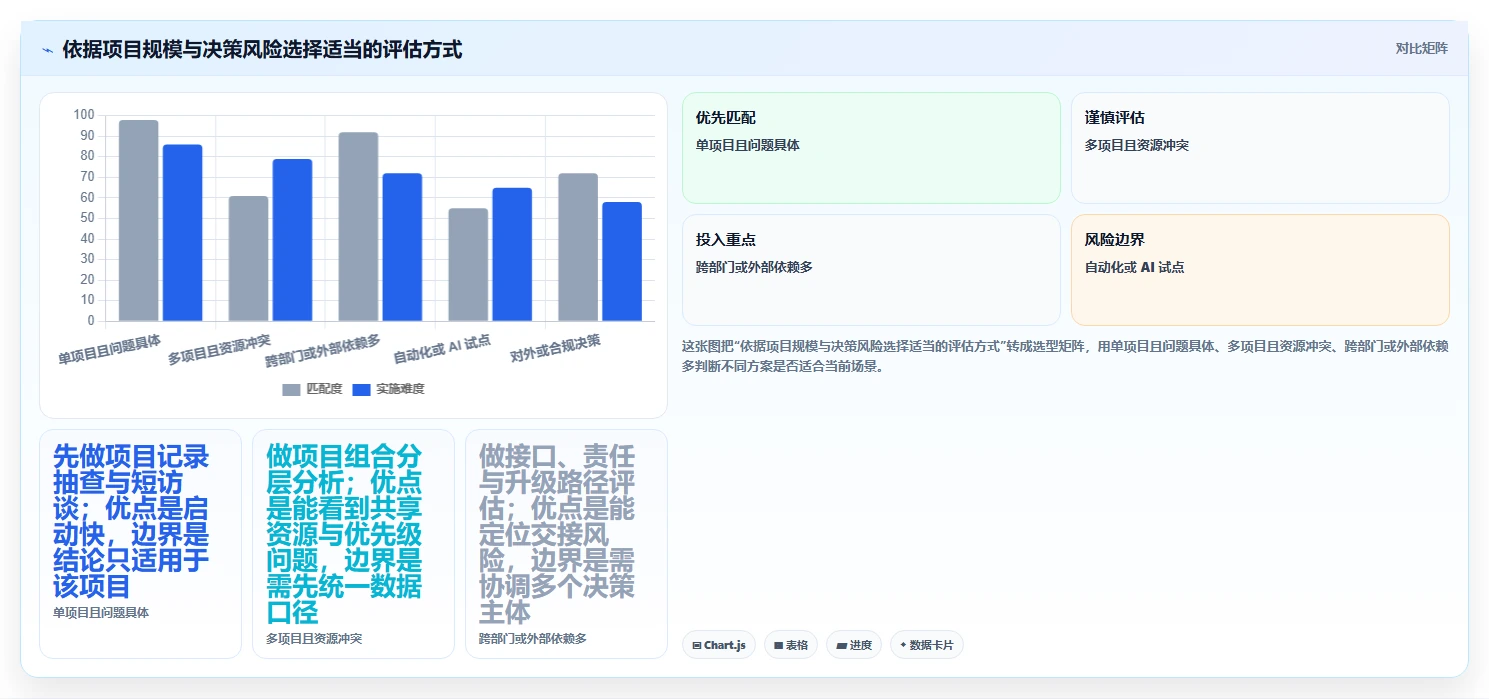Click the title 依据项目规模与决策风险选择适当的评估方式

[x=262, y=49]
